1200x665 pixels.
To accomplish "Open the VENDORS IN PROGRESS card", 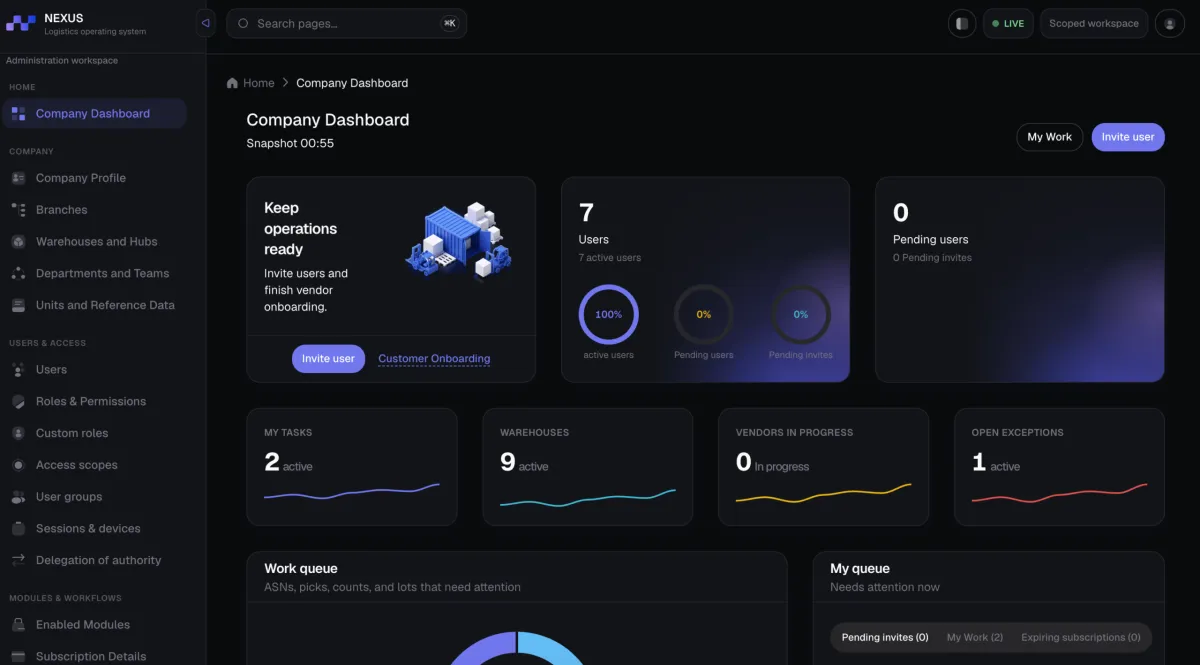I will 824,467.
